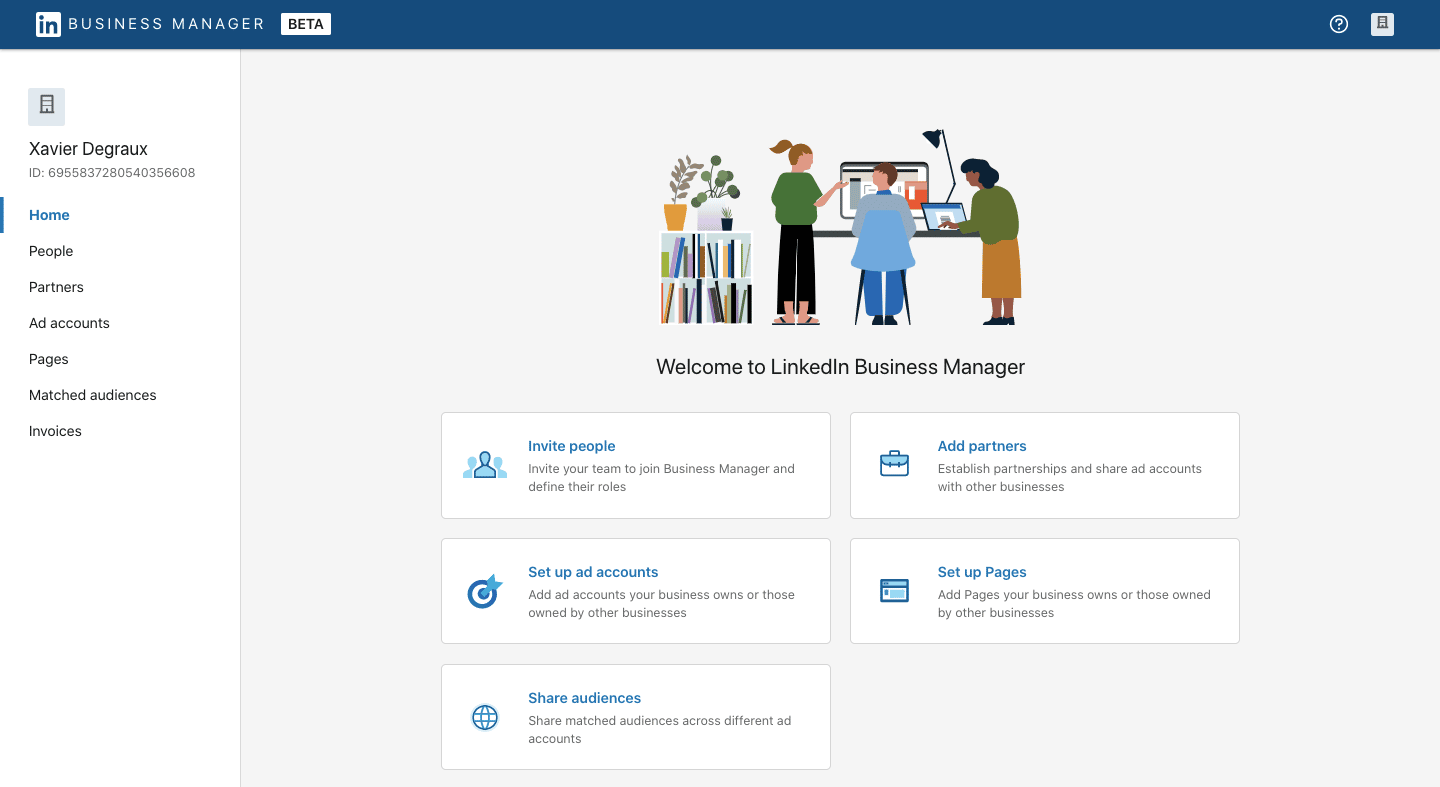Select Ad accounts from the sidebar
The height and width of the screenshot is (787, 1440).
(x=69, y=323)
